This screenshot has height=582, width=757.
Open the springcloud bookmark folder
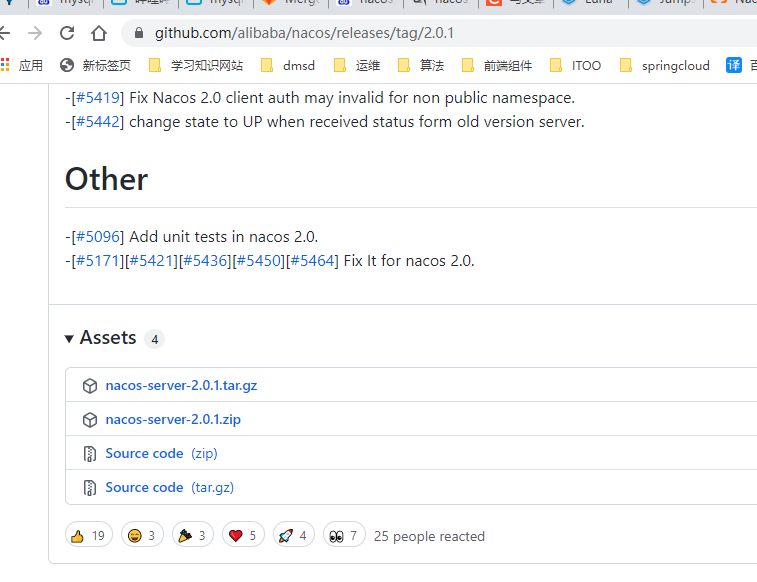(664, 65)
